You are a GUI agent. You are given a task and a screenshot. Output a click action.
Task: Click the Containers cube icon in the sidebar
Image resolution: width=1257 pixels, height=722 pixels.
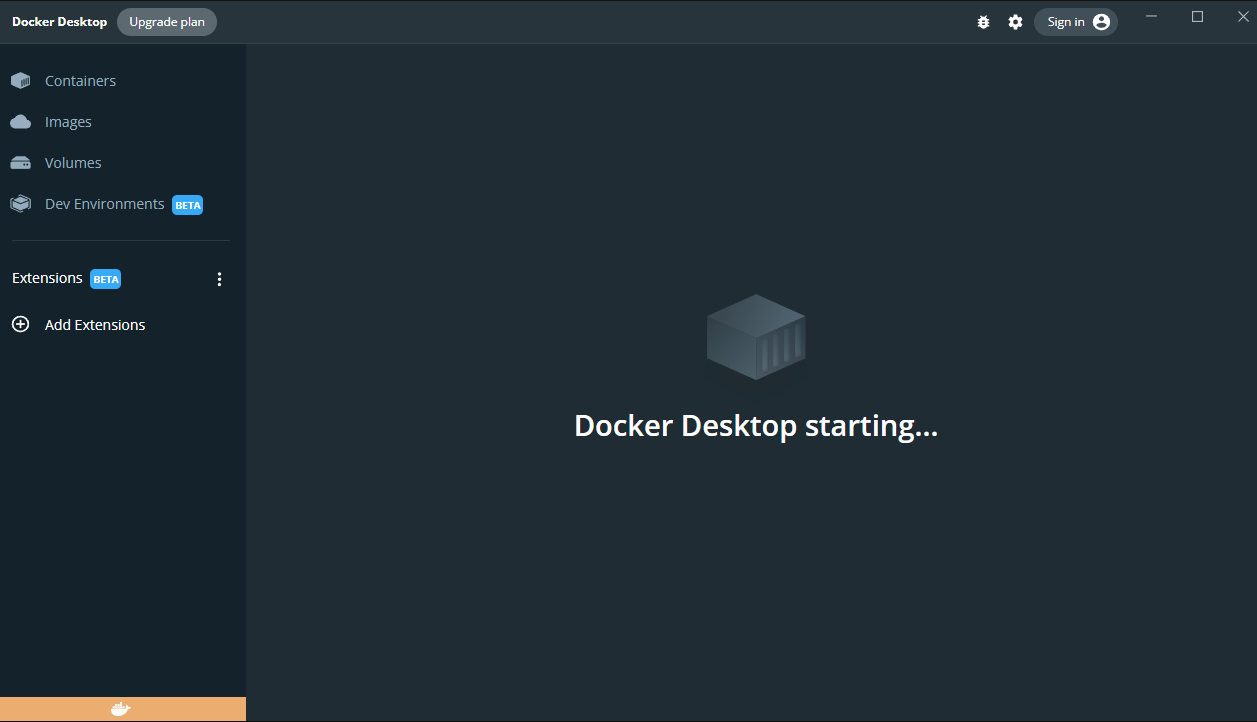[20, 81]
